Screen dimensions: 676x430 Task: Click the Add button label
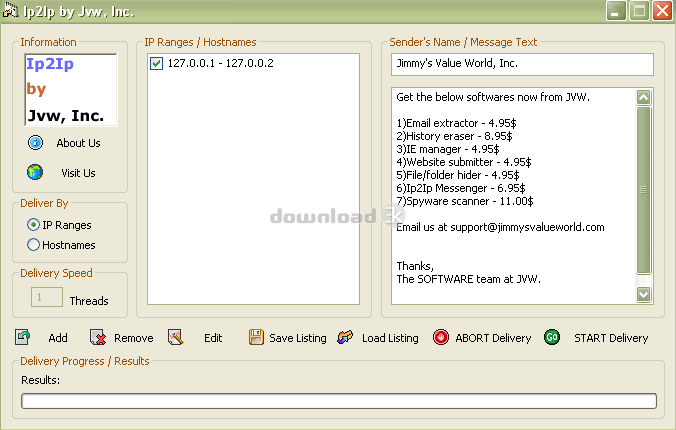tap(58, 338)
